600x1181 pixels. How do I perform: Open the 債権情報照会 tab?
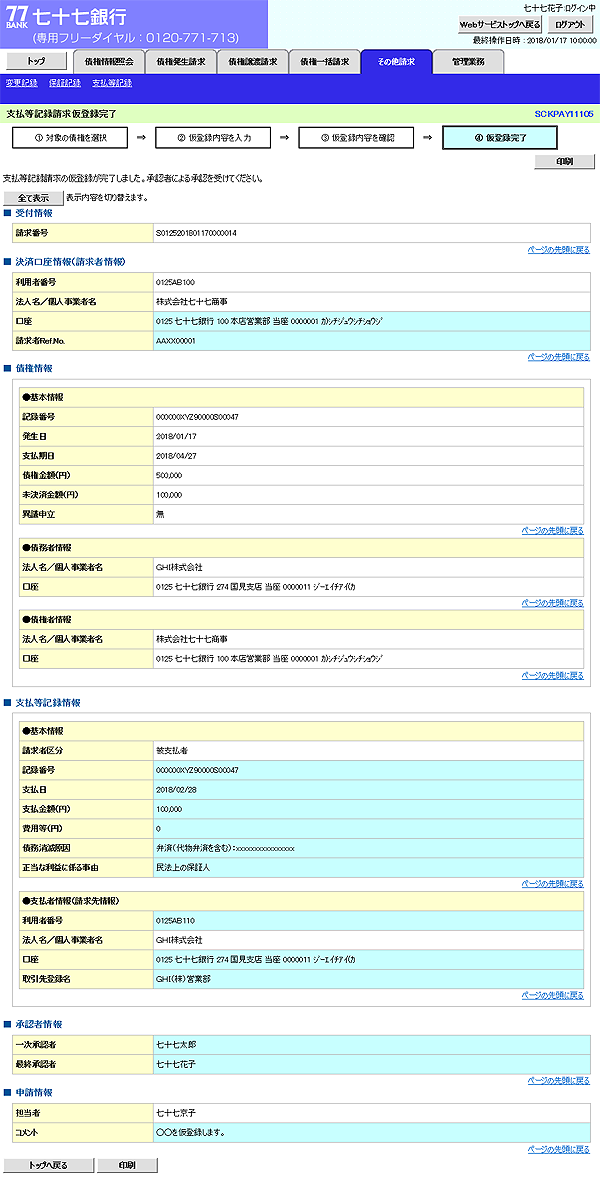tap(108, 62)
